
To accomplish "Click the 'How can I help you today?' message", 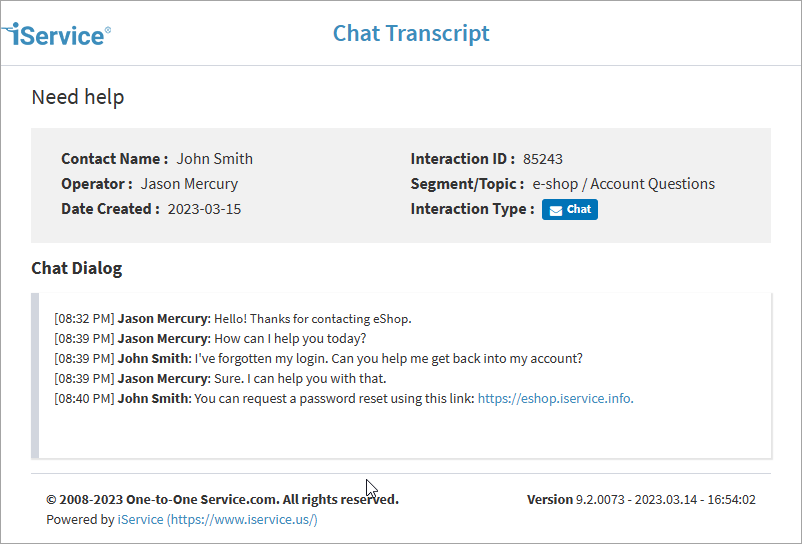I will click(x=290, y=339).
